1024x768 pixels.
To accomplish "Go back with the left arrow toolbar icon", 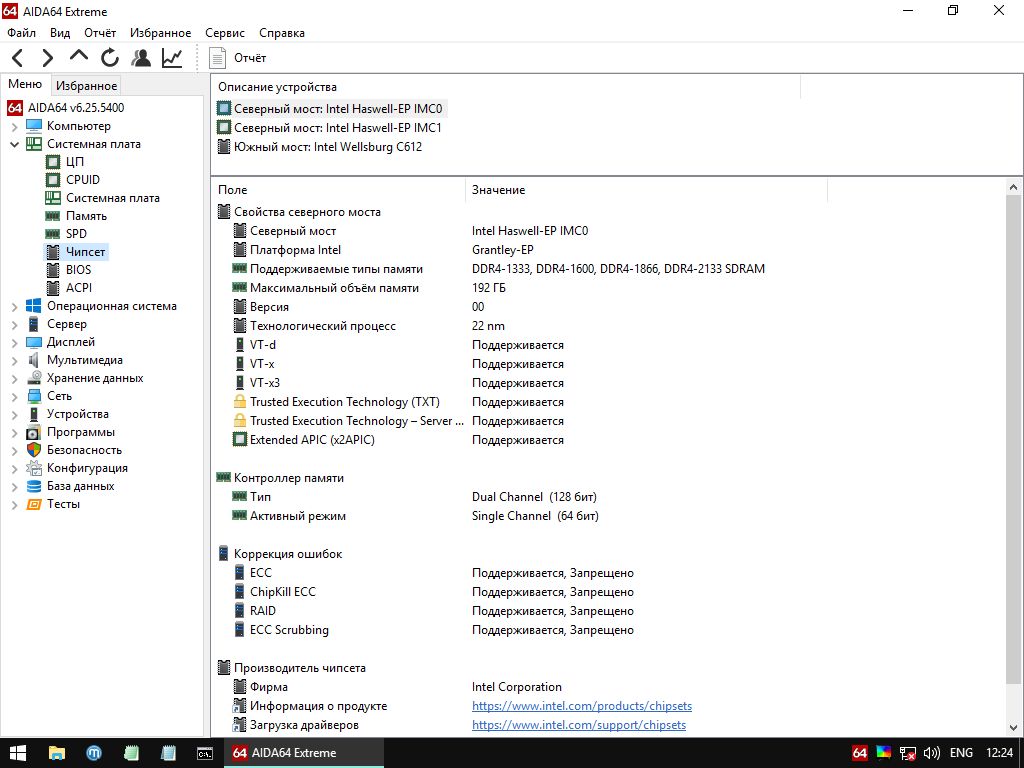I will (18, 58).
